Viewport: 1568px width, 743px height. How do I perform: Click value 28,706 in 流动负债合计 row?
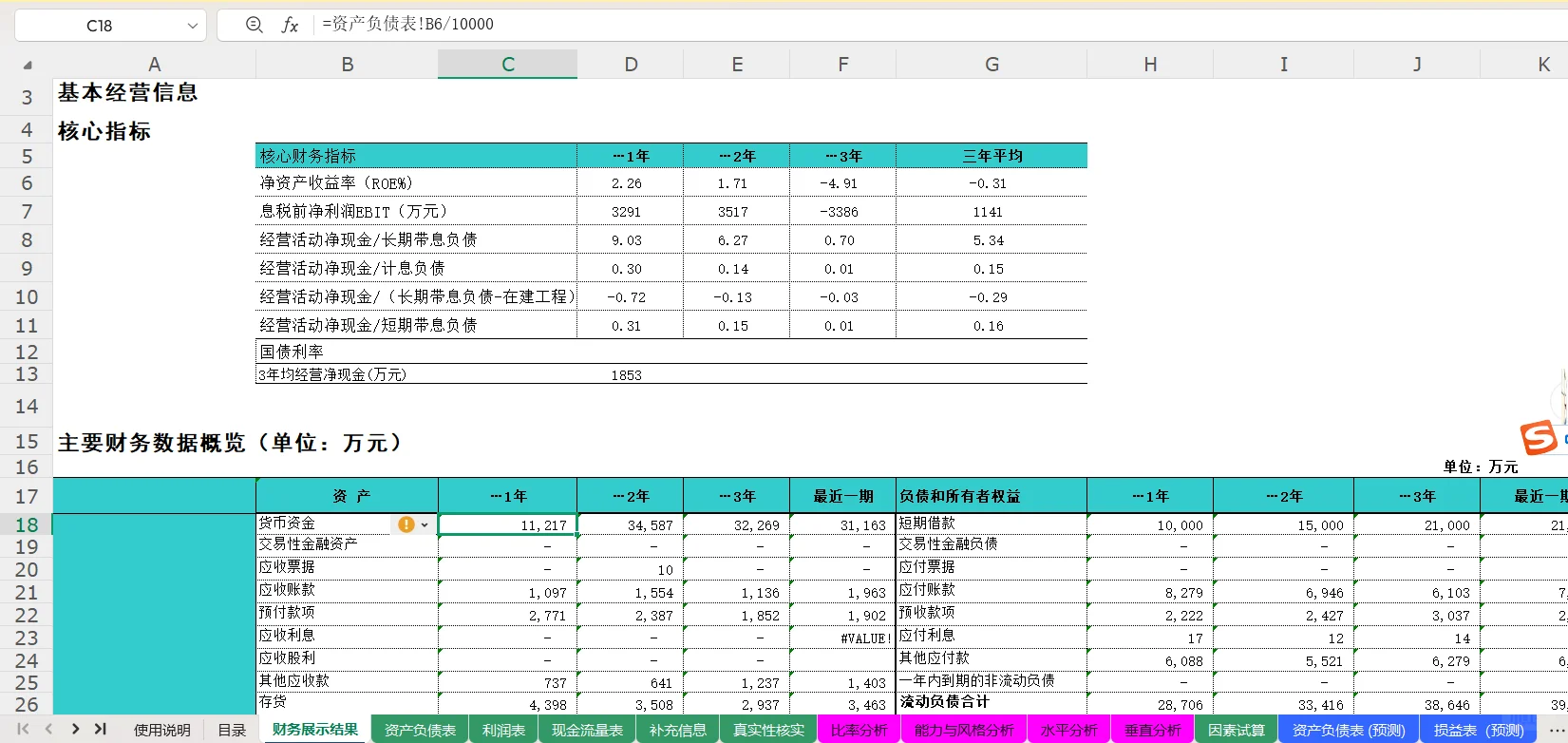pos(1150,704)
